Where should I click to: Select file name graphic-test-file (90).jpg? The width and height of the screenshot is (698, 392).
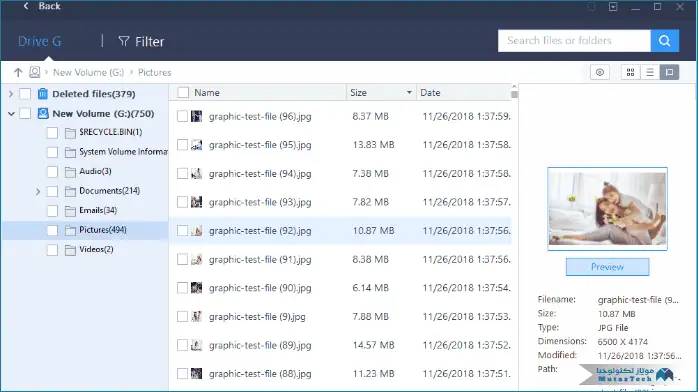[260, 288]
